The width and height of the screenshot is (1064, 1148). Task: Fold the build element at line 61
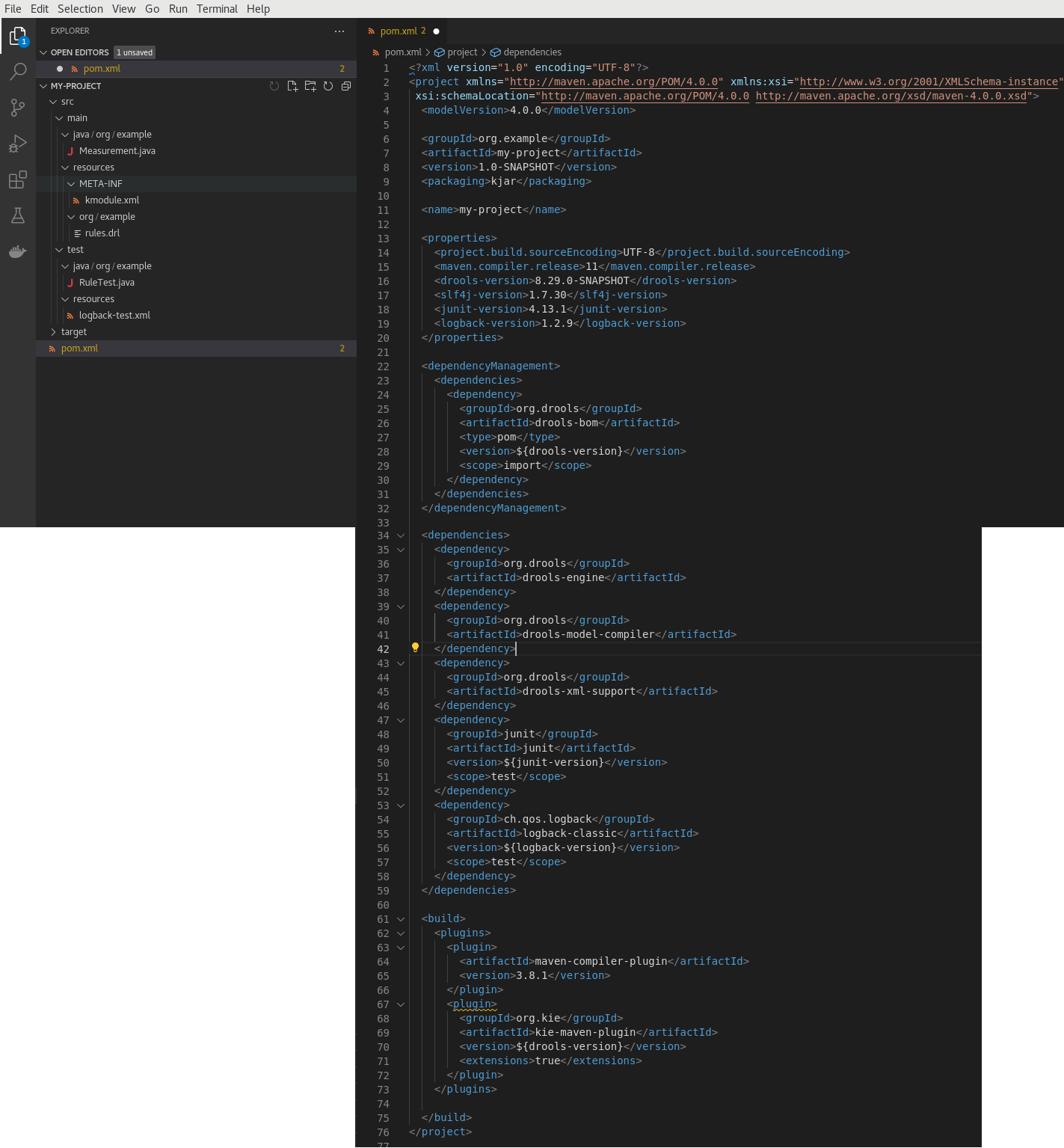pos(401,919)
